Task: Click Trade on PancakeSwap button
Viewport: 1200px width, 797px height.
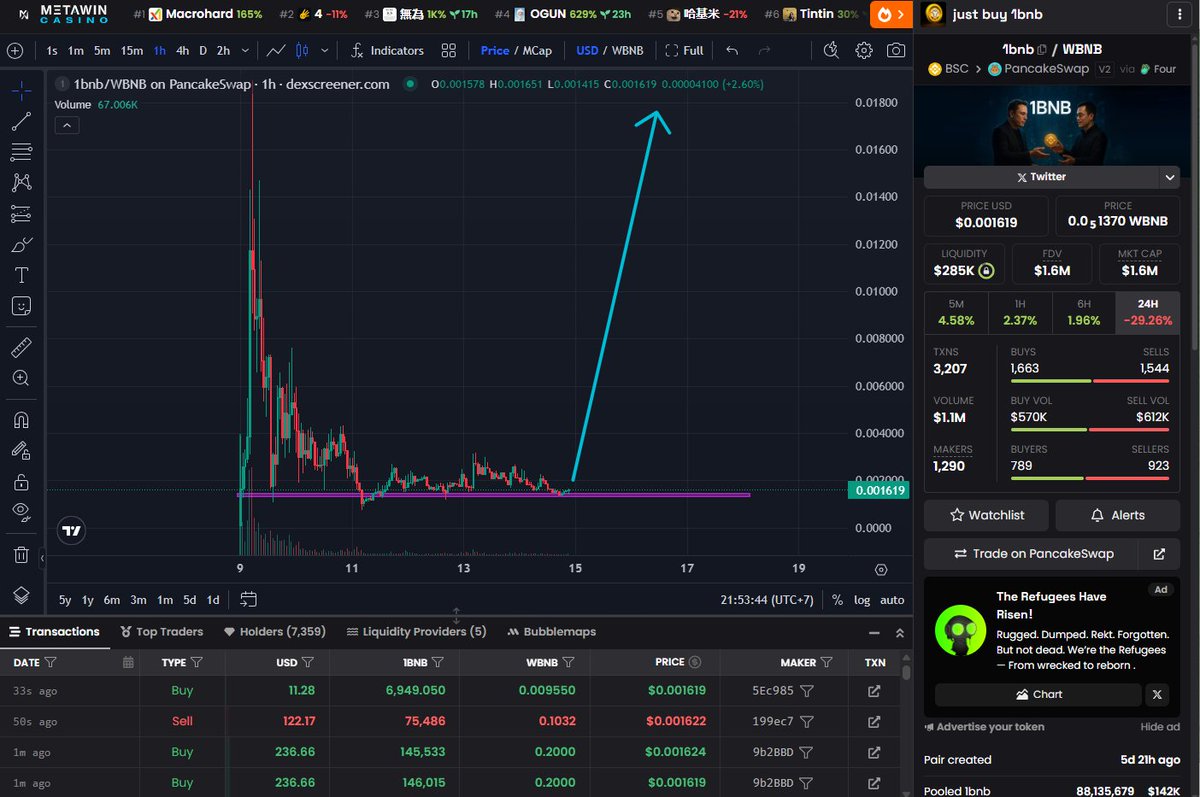Action: pos(1033,553)
